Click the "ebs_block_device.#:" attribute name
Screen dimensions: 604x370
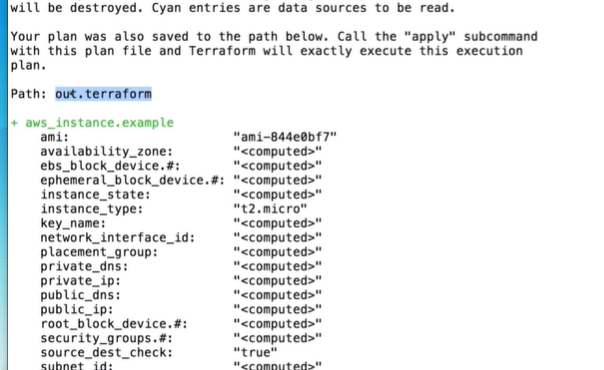pos(110,166)
